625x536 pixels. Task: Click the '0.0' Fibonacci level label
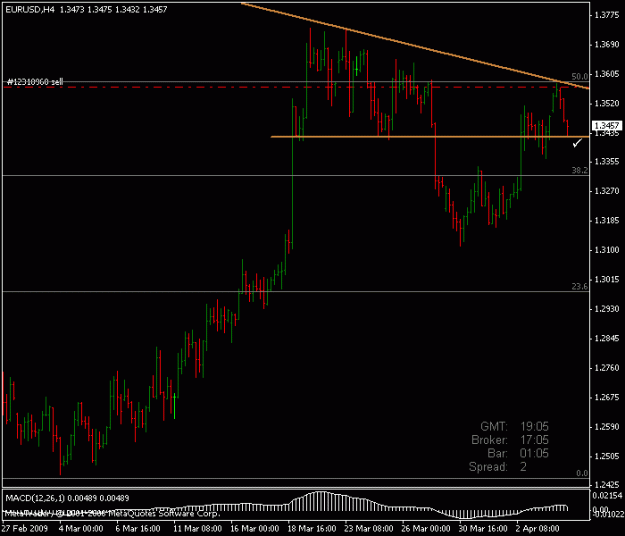click(x=582, y=473)
